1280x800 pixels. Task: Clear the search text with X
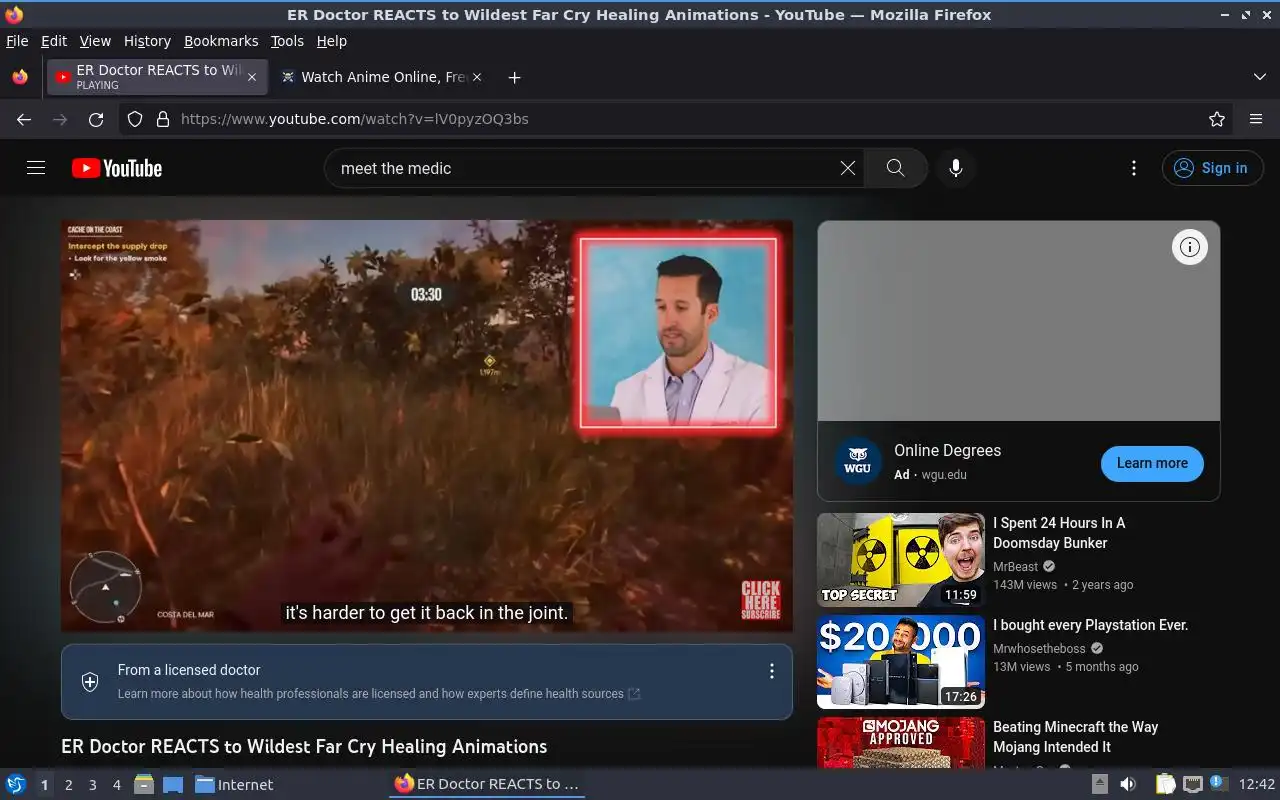pyautogui.click(x=848, y=168)
